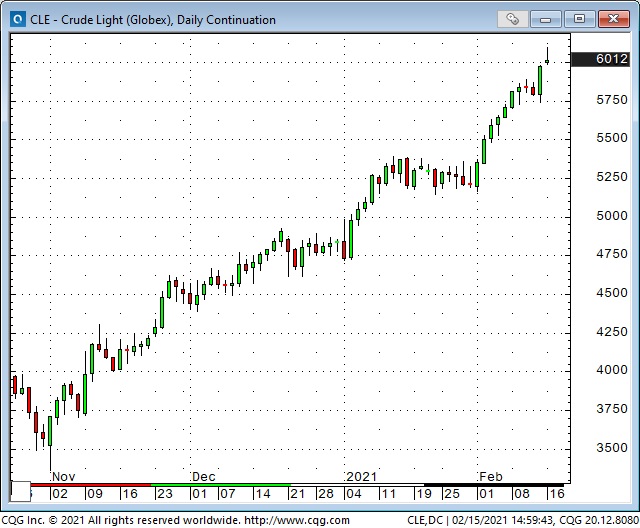
Task: Click the tall green candle below 5500
Action: [484, 151]
